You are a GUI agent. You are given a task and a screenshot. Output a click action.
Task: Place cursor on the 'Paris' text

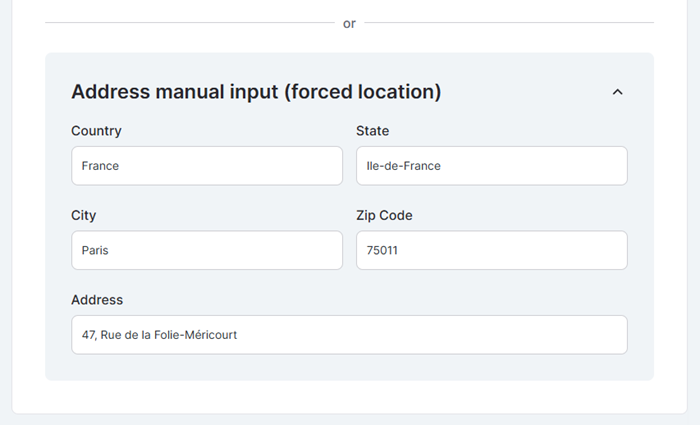click(95, 250)
